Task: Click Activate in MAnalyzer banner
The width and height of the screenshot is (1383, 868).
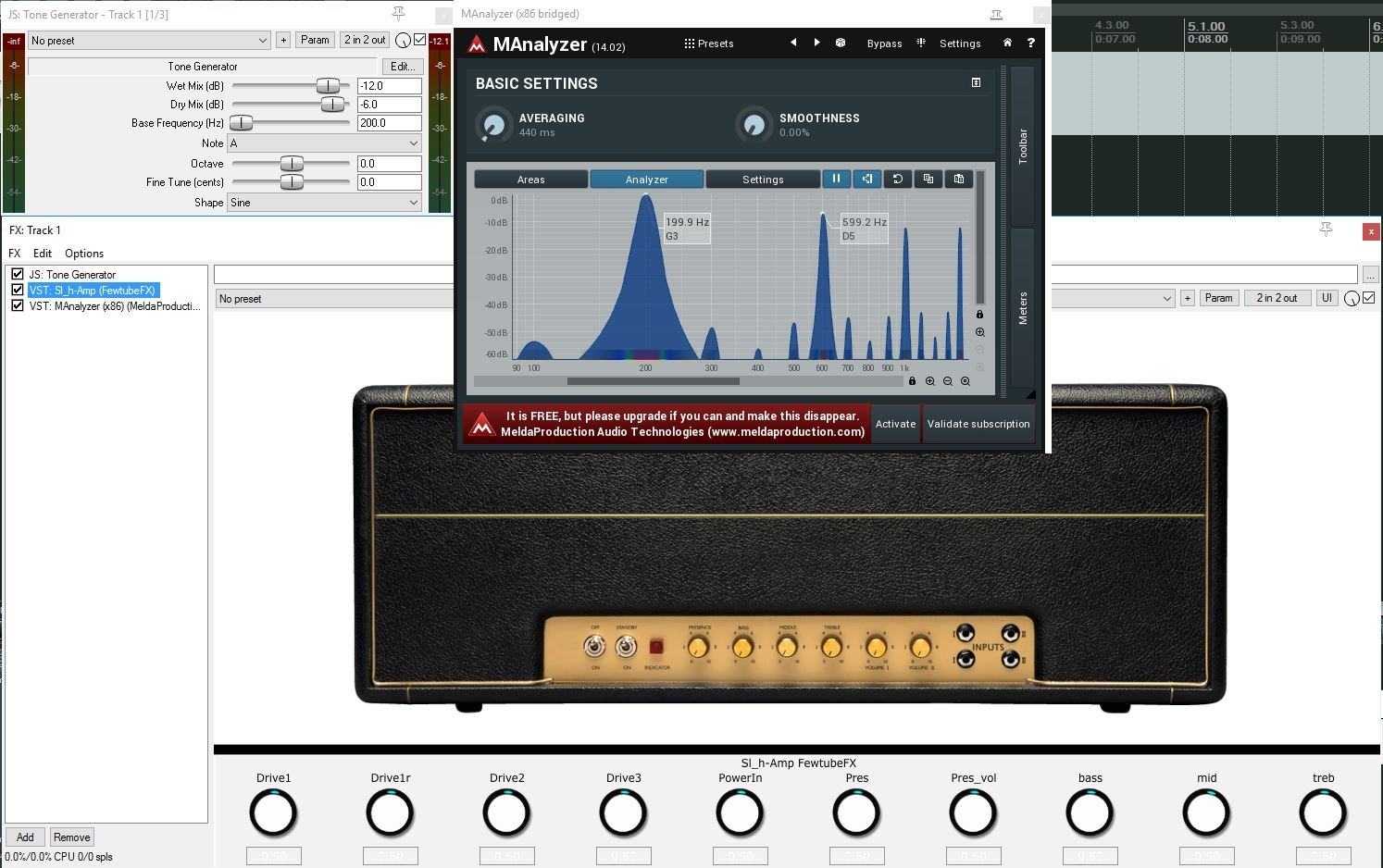Action: coord(896,424)
